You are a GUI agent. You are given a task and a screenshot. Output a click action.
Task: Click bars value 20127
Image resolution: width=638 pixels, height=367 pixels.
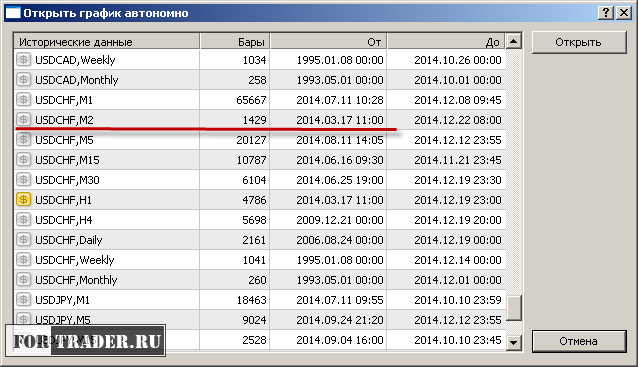click(x=251, y=140)
